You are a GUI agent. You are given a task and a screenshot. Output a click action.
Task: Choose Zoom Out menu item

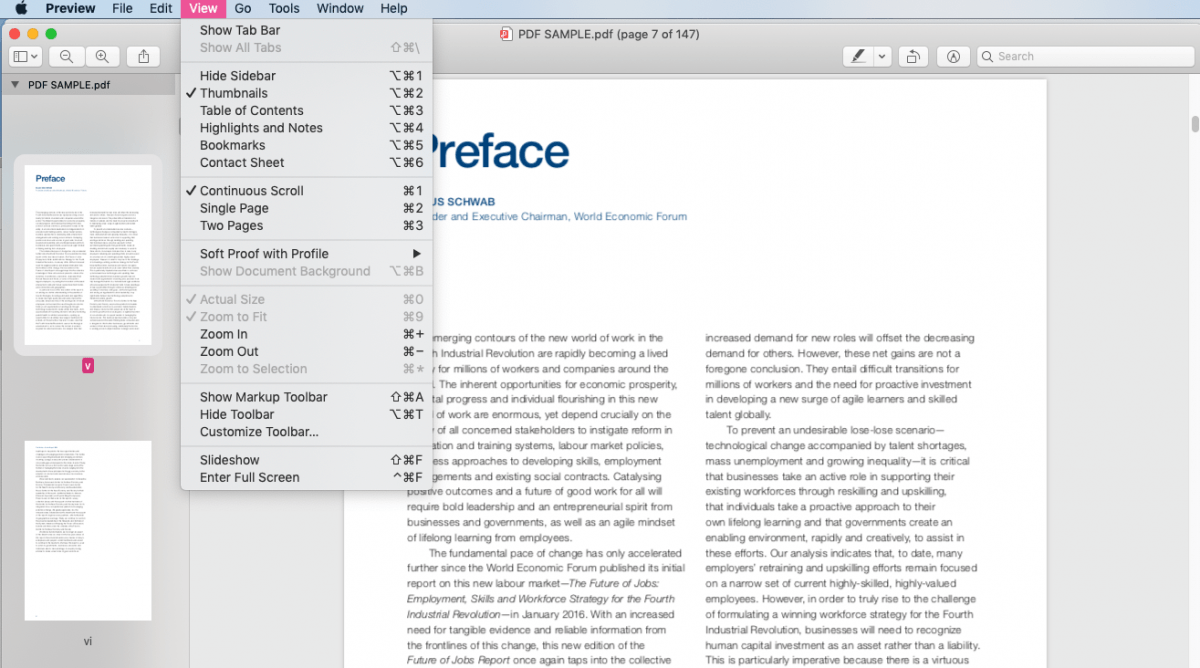tap(307, 351)
